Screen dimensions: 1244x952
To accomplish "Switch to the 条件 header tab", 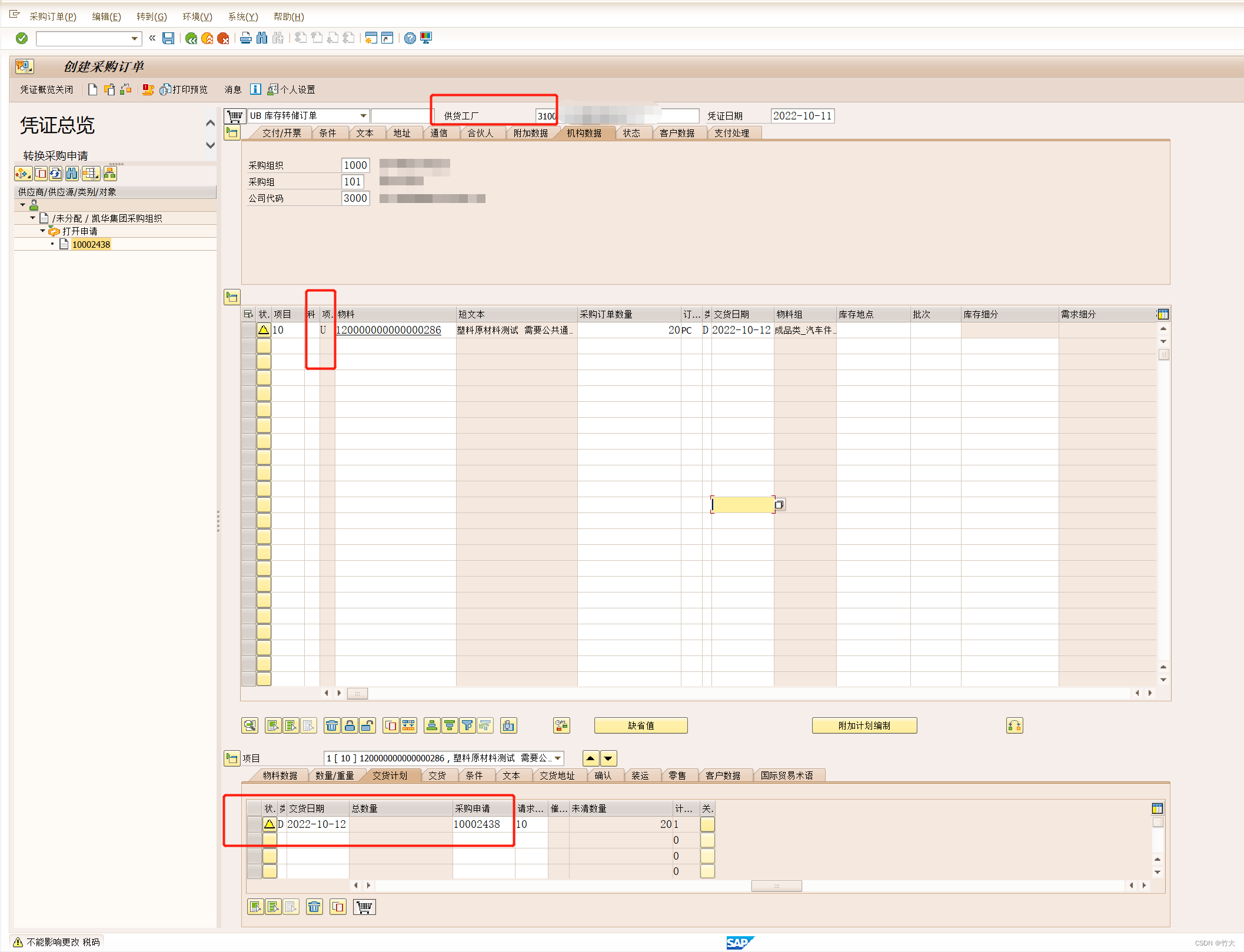I will tap(327, 133).
